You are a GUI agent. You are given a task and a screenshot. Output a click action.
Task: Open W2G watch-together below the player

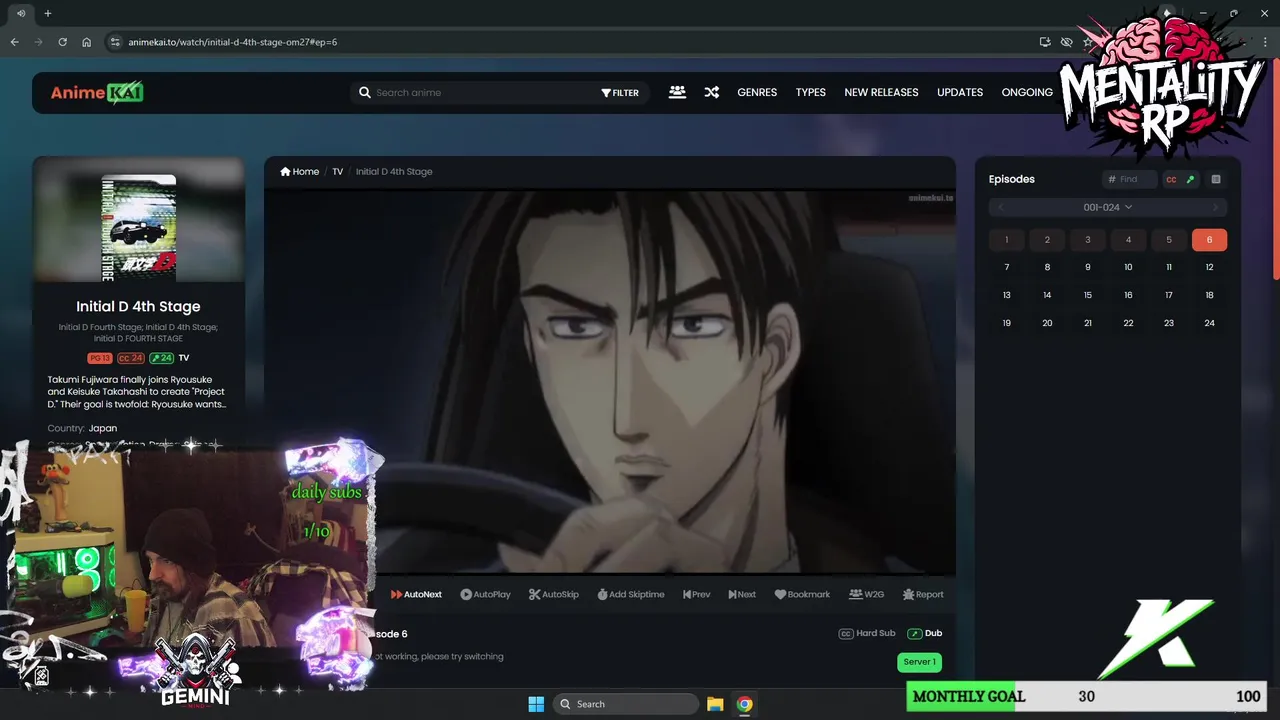867,594
